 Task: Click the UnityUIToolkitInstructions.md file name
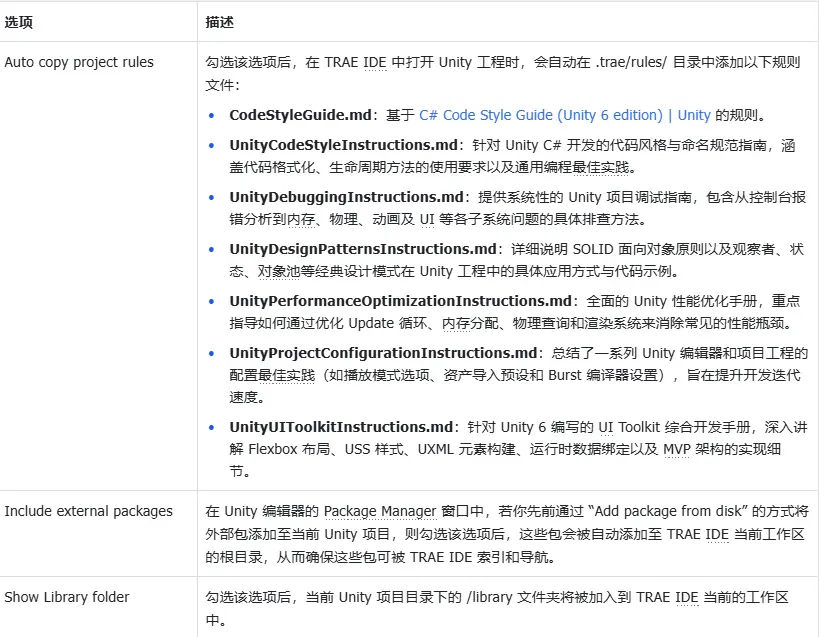click(341, 427)
